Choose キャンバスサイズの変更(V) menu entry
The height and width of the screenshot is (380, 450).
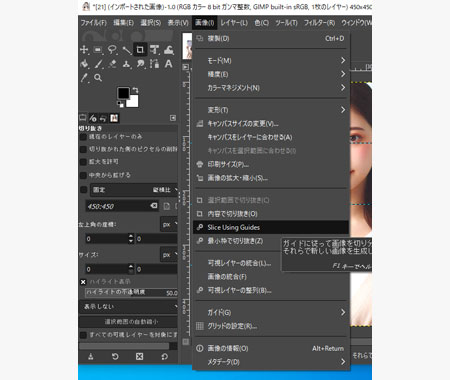271,124
